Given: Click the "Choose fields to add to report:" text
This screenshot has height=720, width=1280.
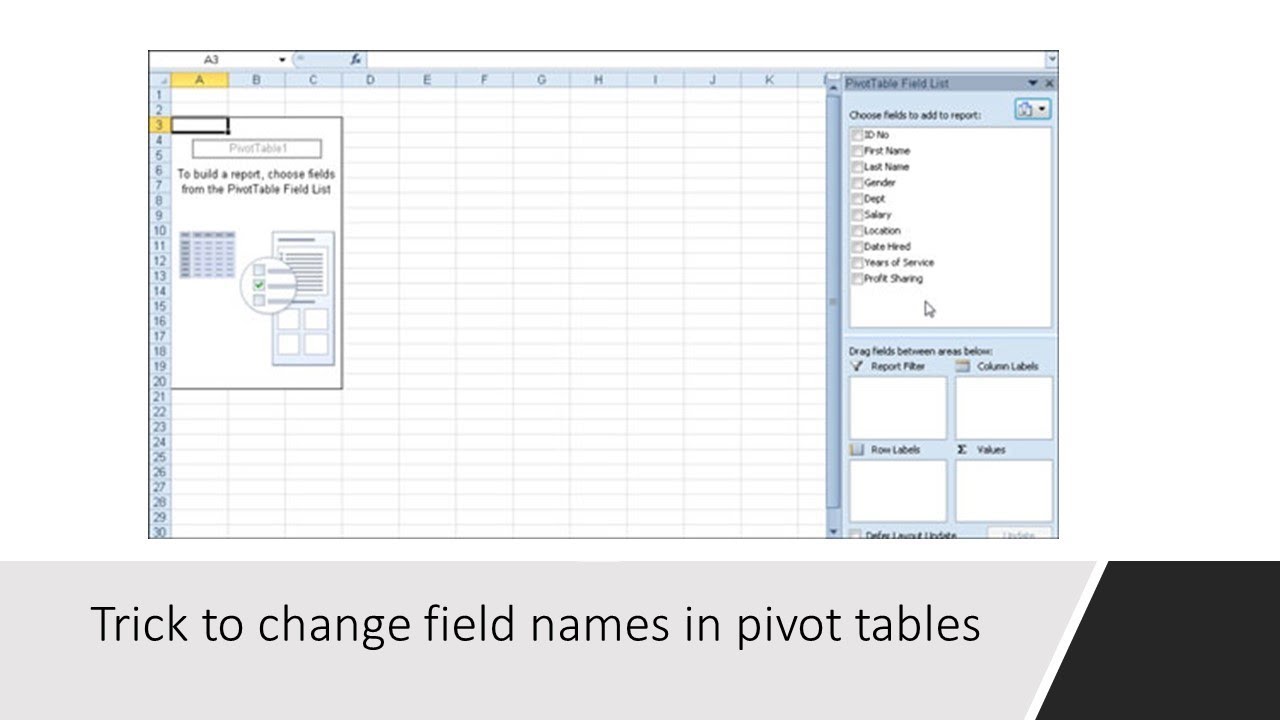Looking at the screenshot, I should pyautogui.click(x=915, y=116).
